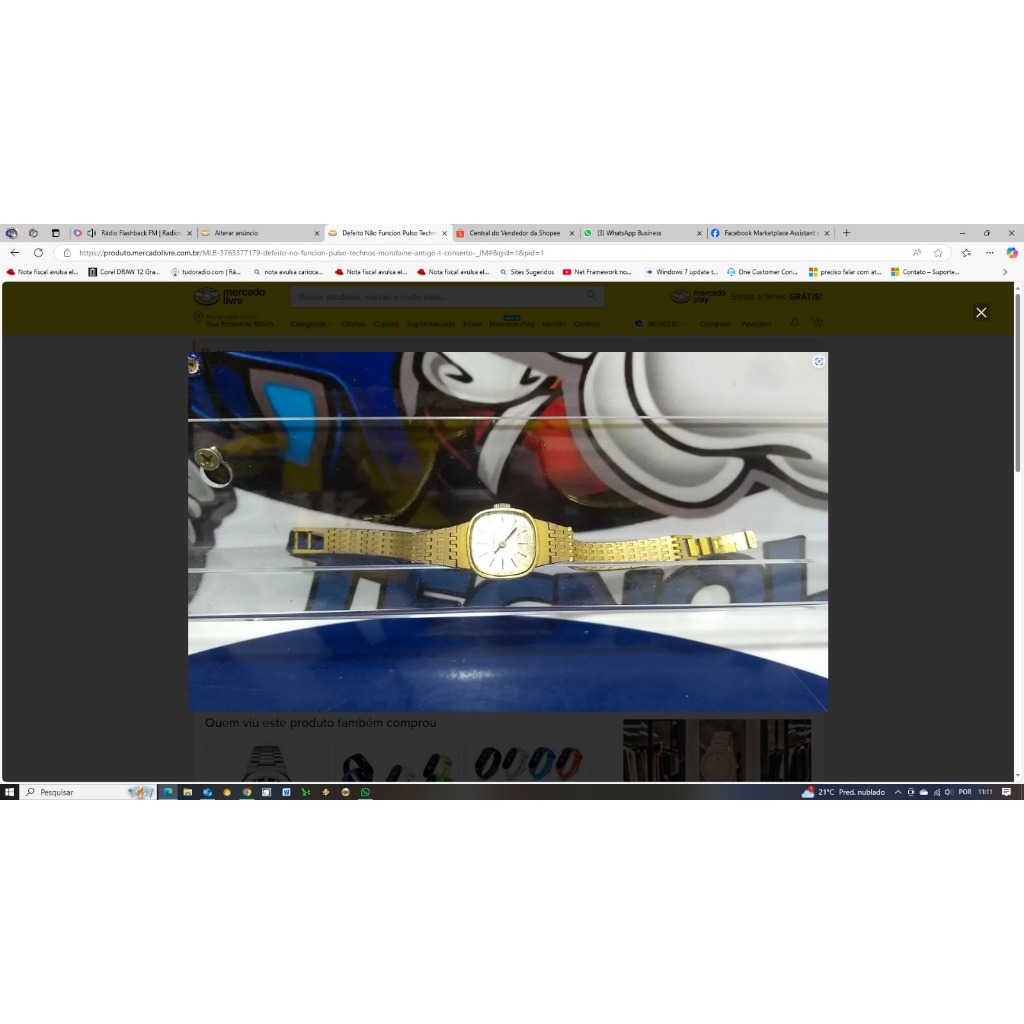
Task: Open the Copilot icon in Edge
Action: (x=1012, y=253)
